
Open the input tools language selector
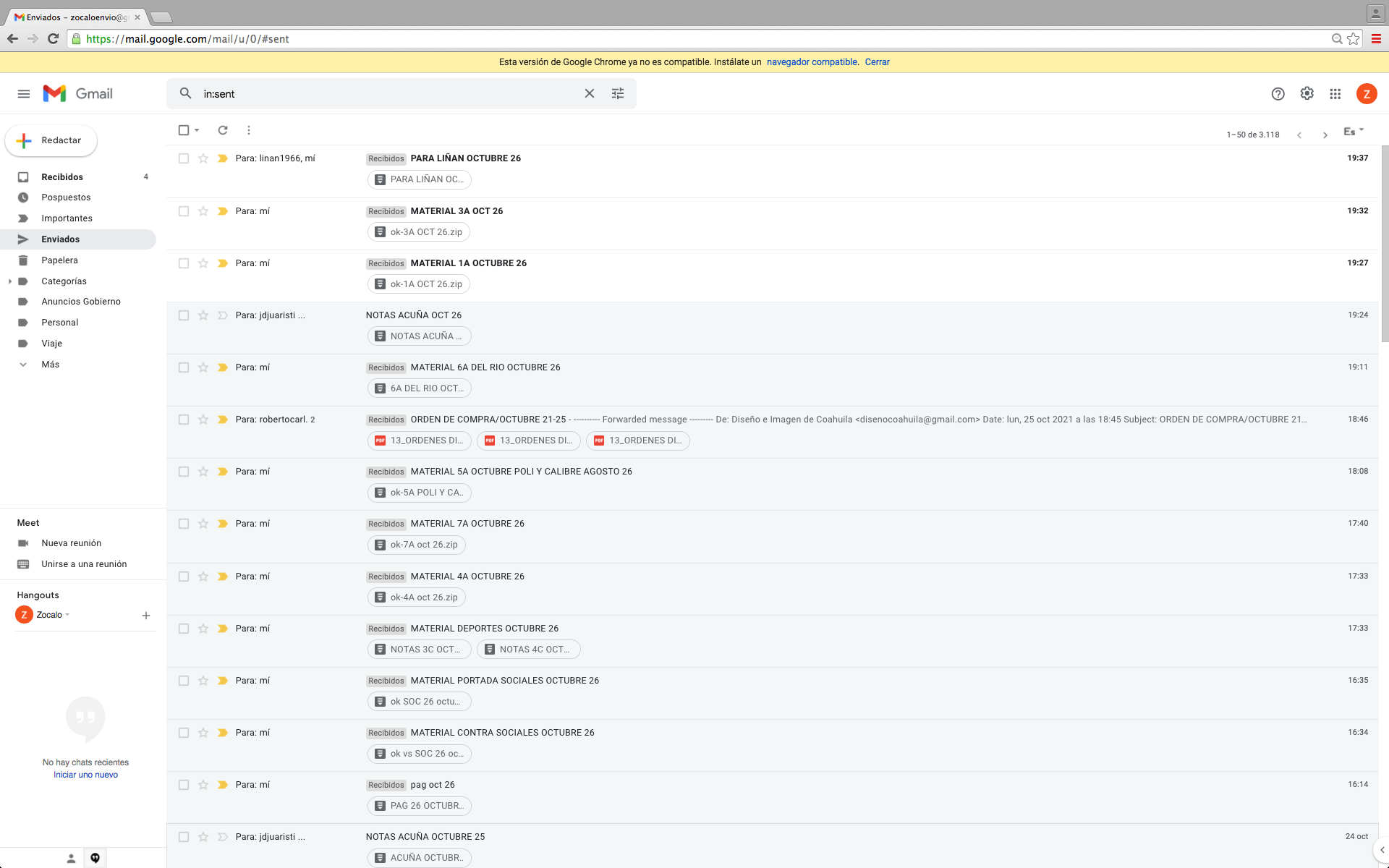point(1354,132)
